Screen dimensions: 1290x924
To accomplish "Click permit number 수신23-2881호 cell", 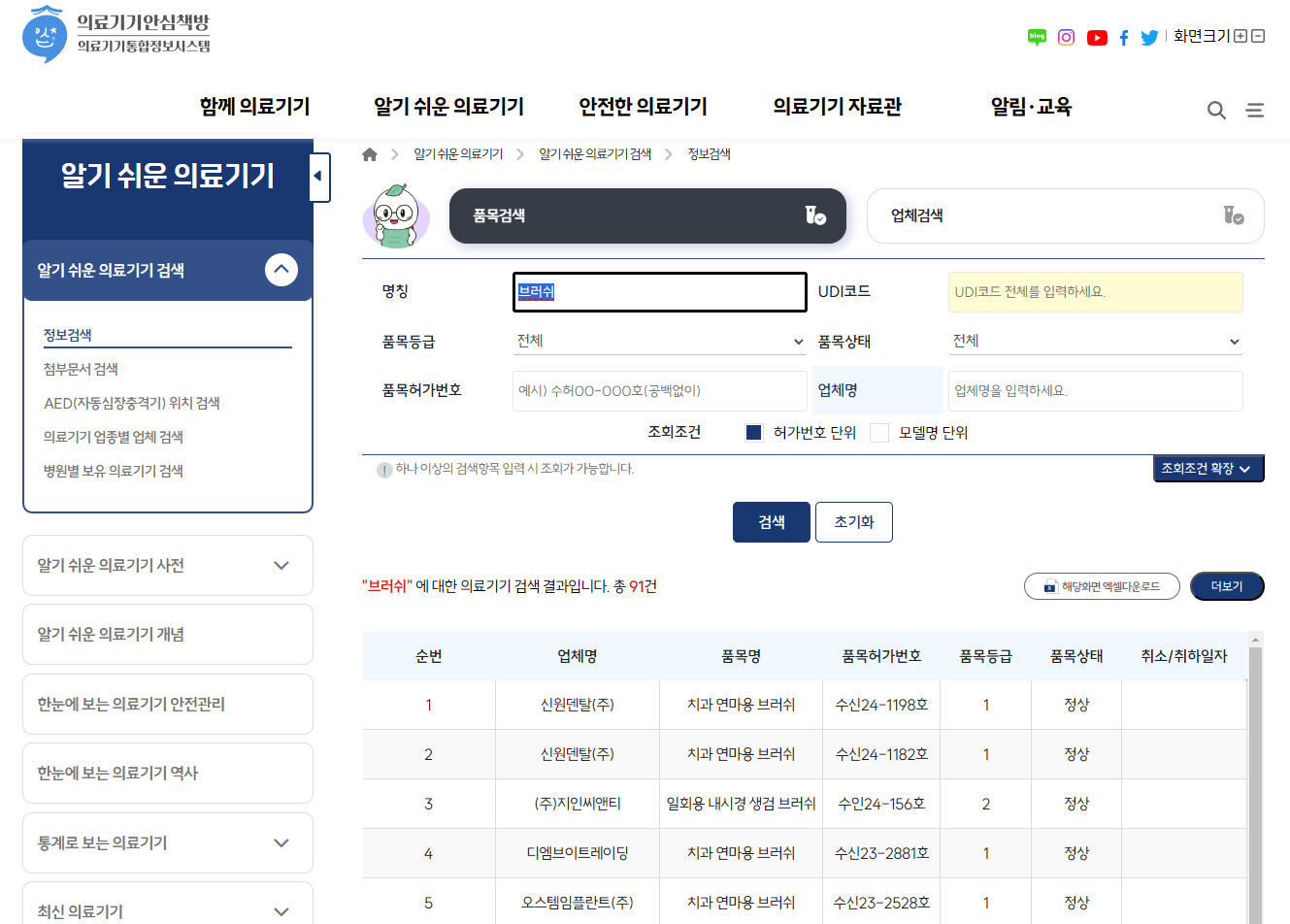I will pos(881,853).
